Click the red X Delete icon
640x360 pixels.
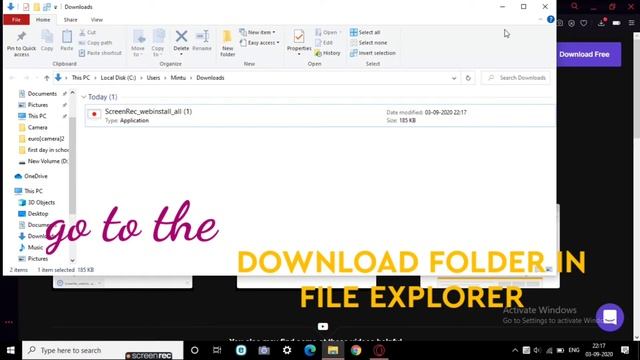point(181,36)
